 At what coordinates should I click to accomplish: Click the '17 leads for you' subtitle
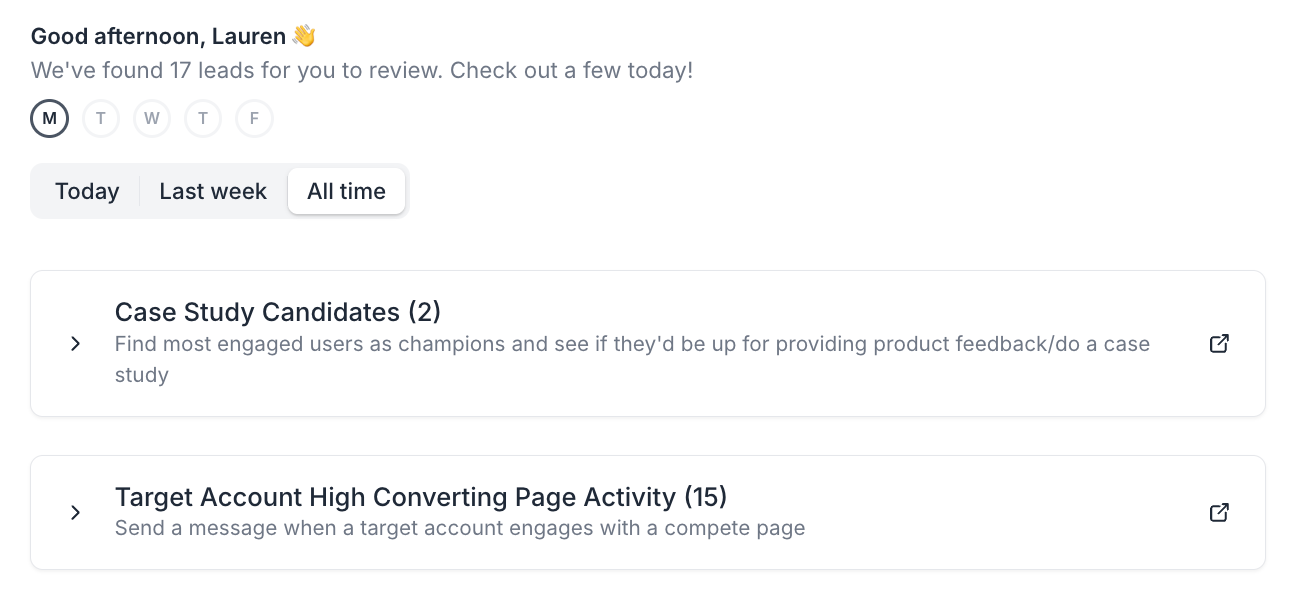click(361, 71)
